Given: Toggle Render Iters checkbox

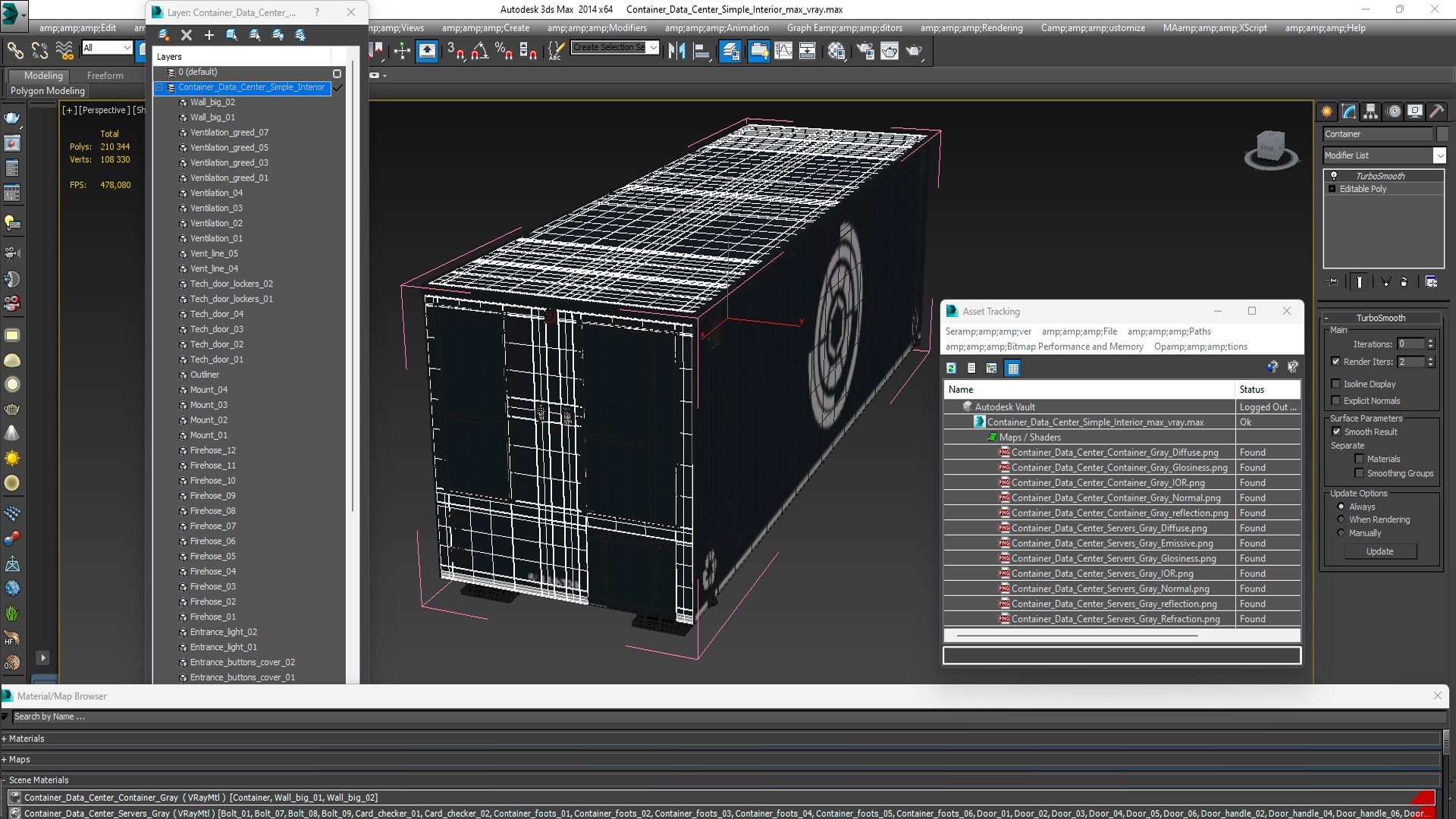Looking at the screenshot, I should click(1336, 362).
